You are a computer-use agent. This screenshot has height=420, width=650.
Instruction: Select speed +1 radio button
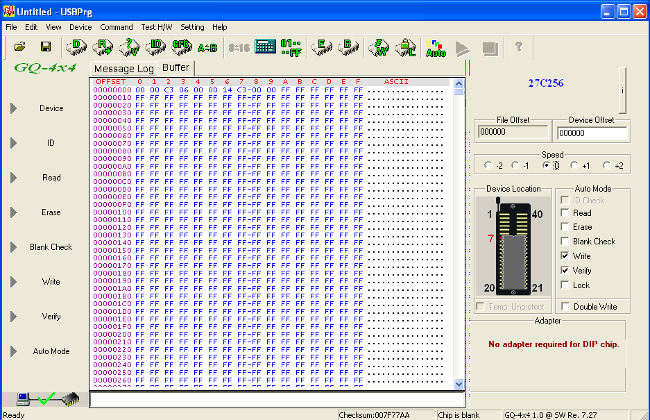tap(574, 165)
